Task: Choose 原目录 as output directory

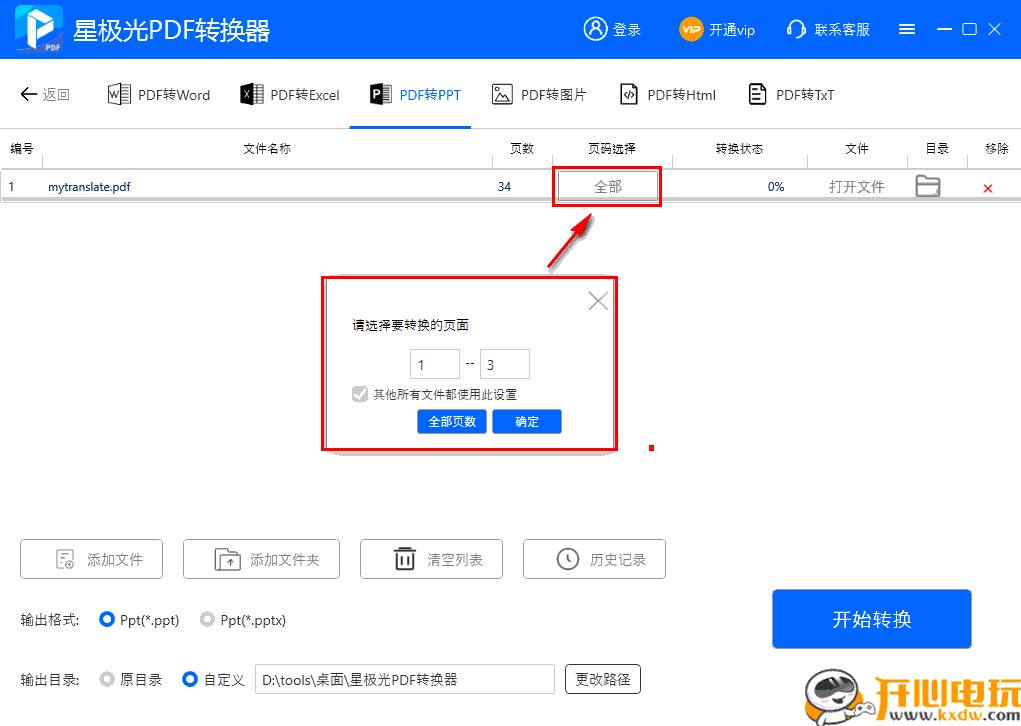Action: 106,679
